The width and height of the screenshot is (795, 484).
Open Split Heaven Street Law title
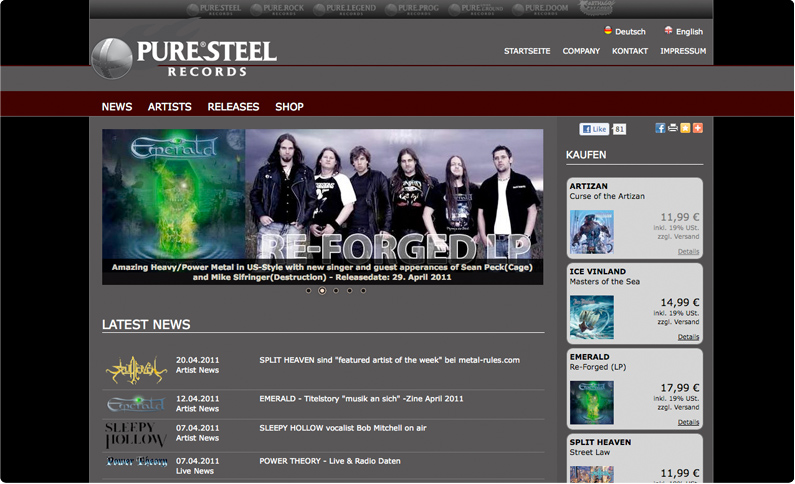point(600,448)
